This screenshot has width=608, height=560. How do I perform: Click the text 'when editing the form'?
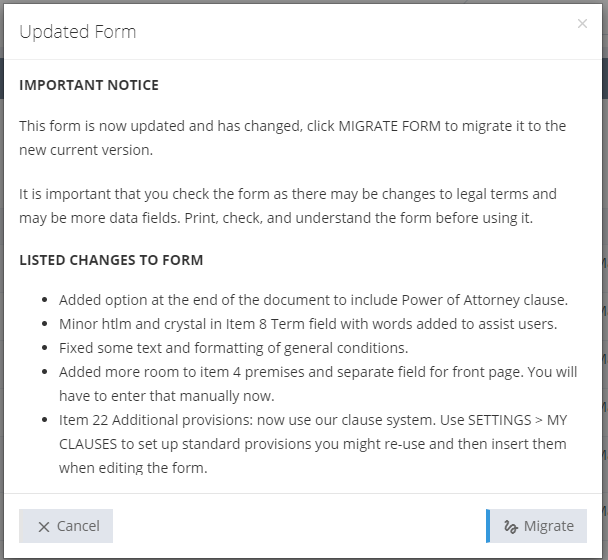coord(133,467)
